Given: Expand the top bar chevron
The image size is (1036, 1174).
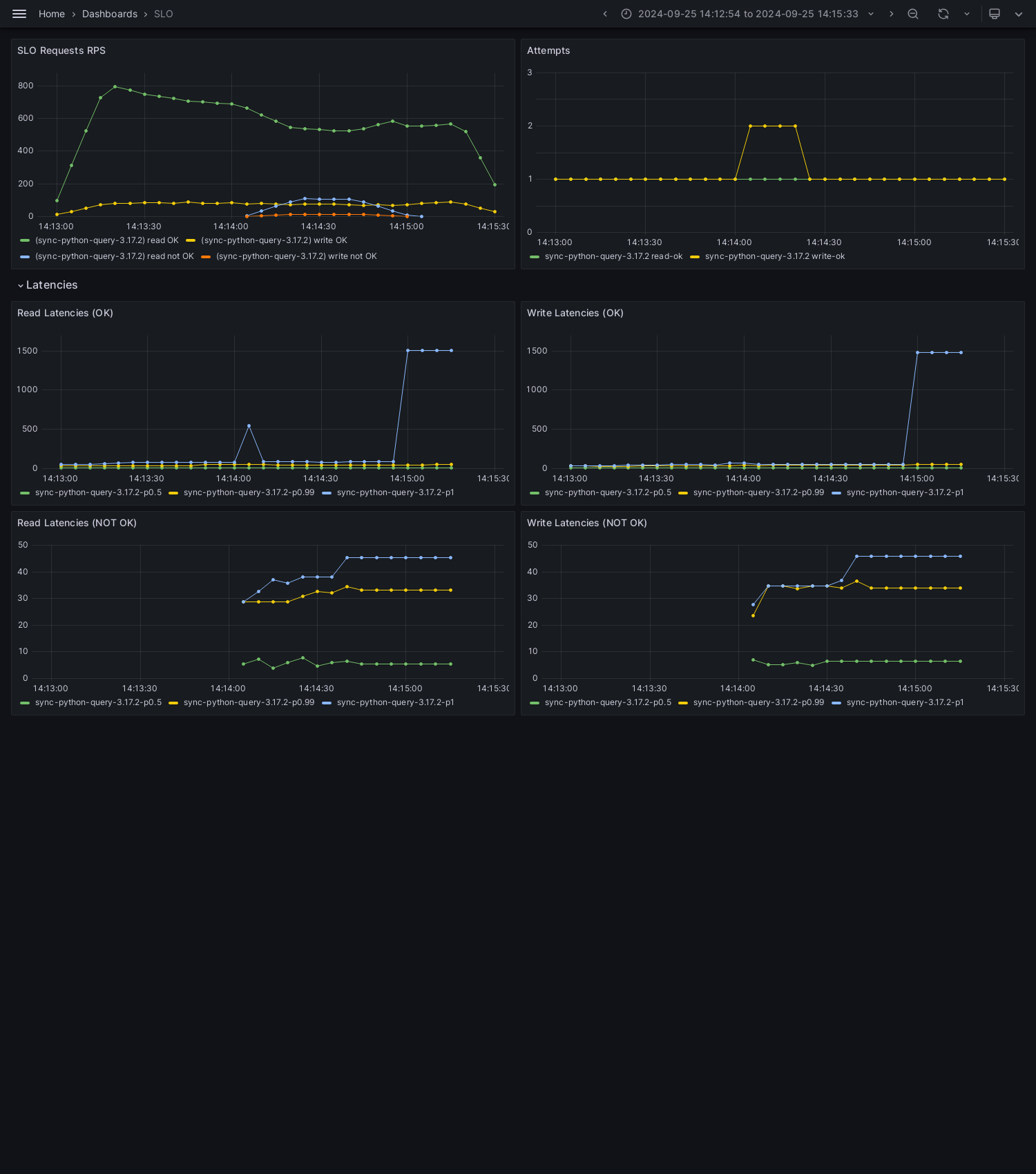Looking at the screenshot, I should click(1019, 14).
